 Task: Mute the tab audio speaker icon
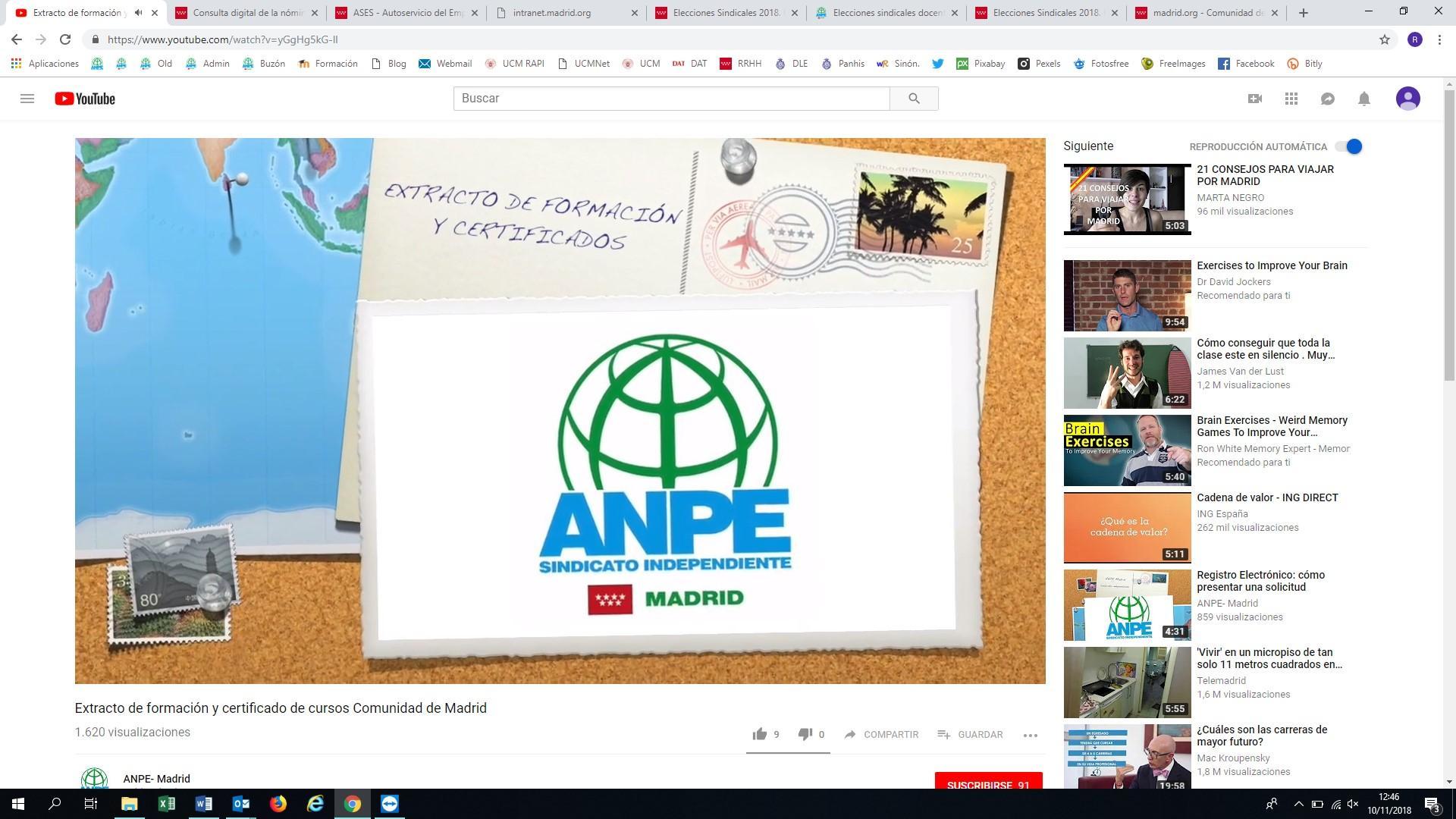point(138,13)
